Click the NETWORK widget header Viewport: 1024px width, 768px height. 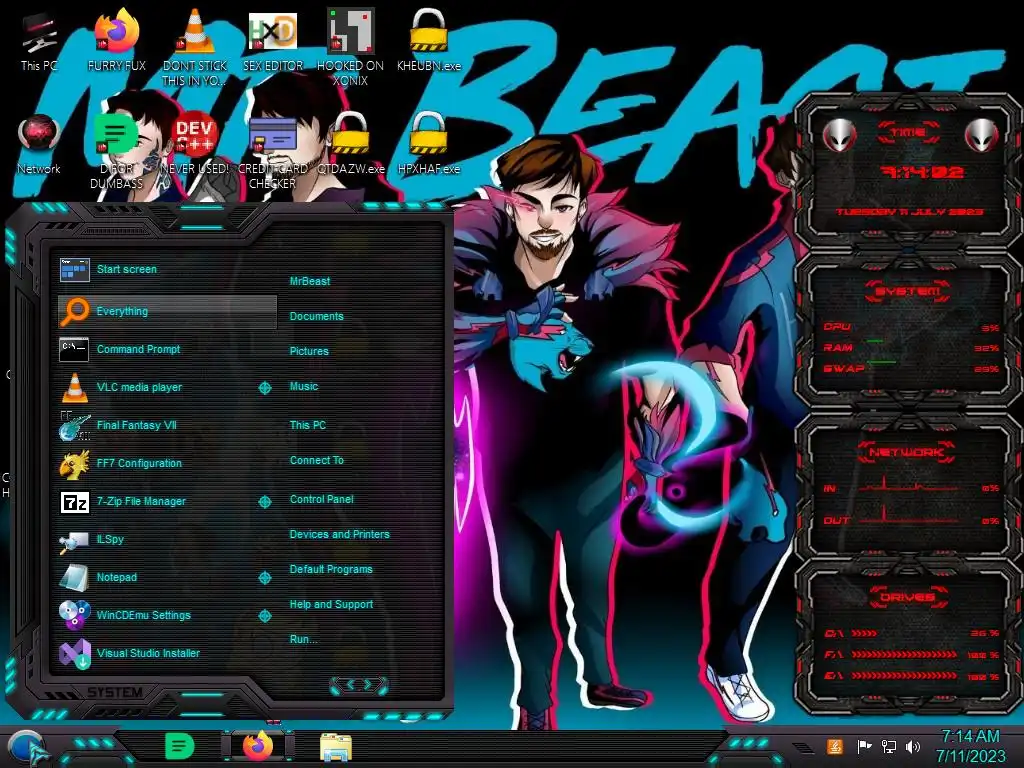[x=907, y=451]
